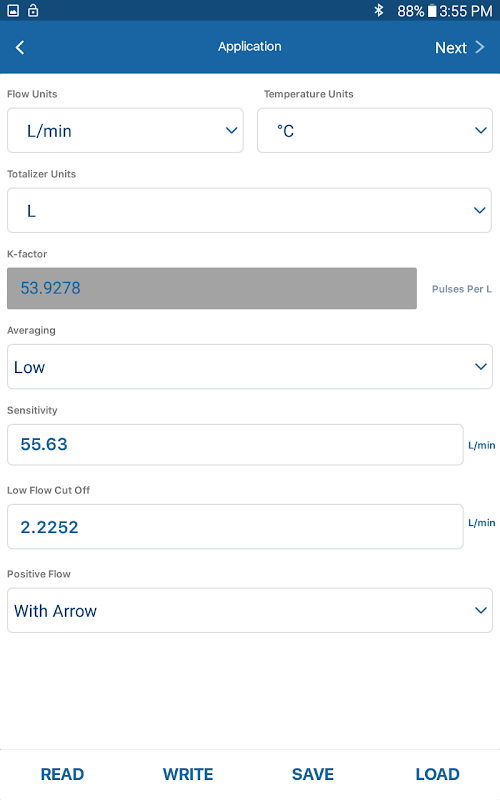Tap the greyed K-factor value field
Image resolution: width=500 pixels, height=800 pixels.
212,288
